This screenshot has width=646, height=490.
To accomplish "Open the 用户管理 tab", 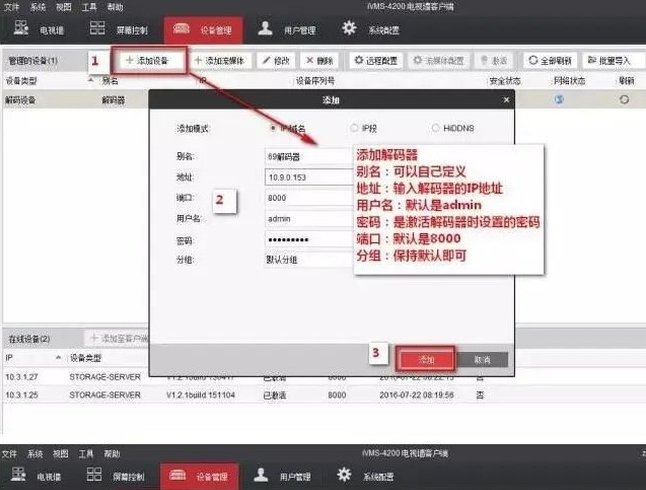I will (284, 29).
